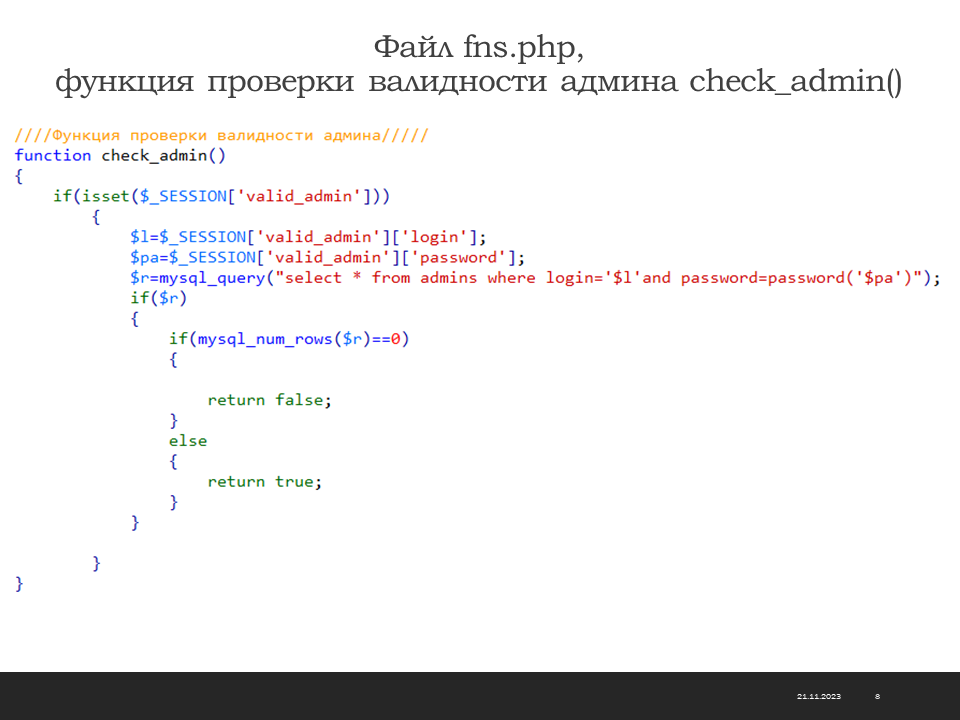Click the final closing brace of the function
Screen dimensions: 960x720
(19, 583)
